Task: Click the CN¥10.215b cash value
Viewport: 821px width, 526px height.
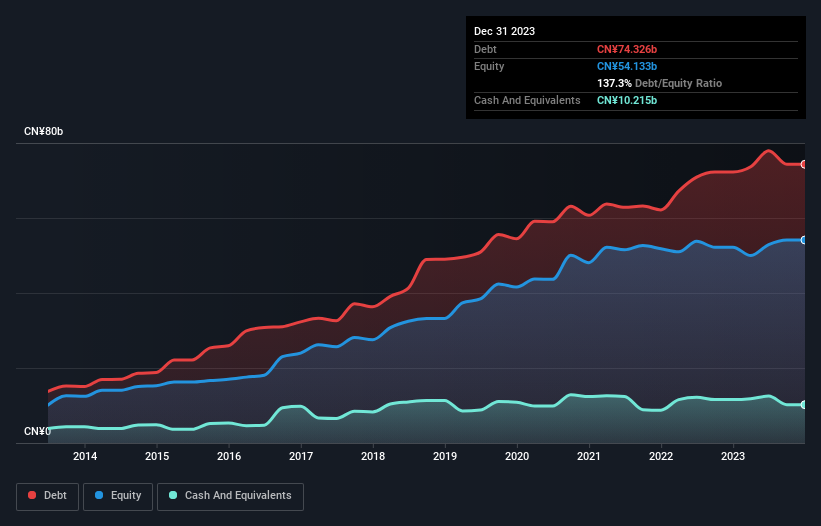Action: tap(627, 100)
